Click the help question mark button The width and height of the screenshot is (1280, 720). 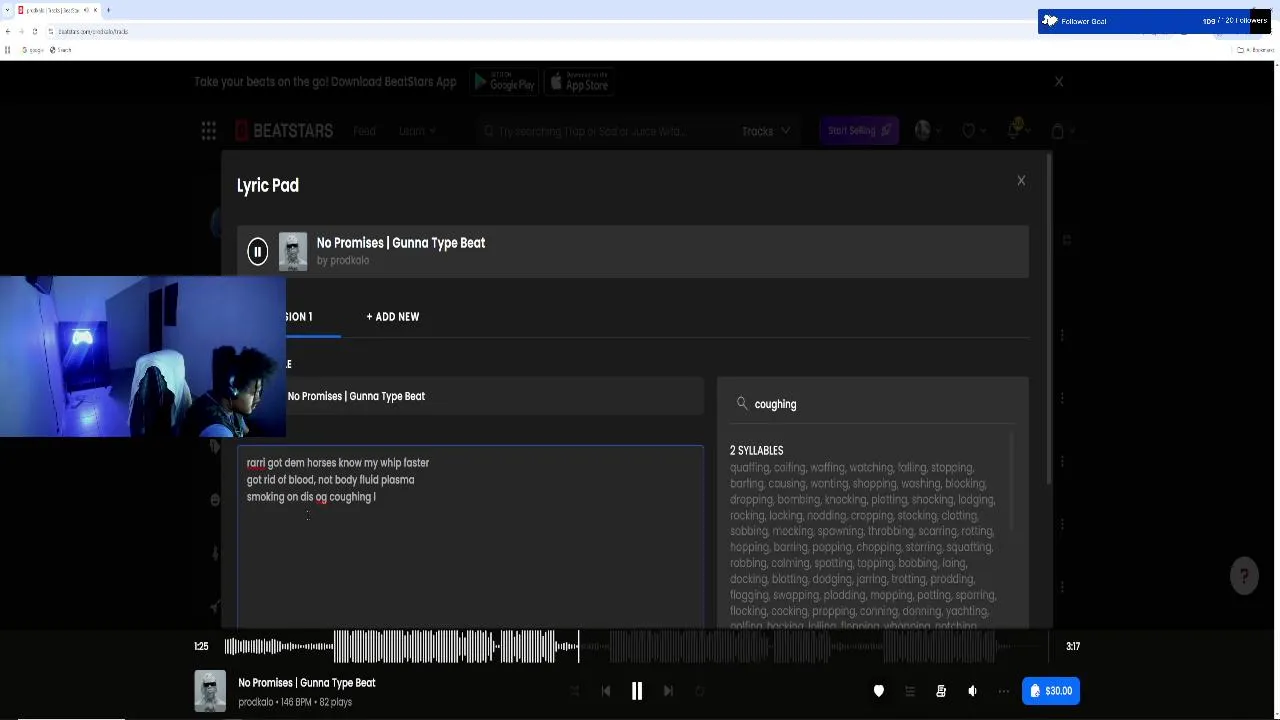1244,576
